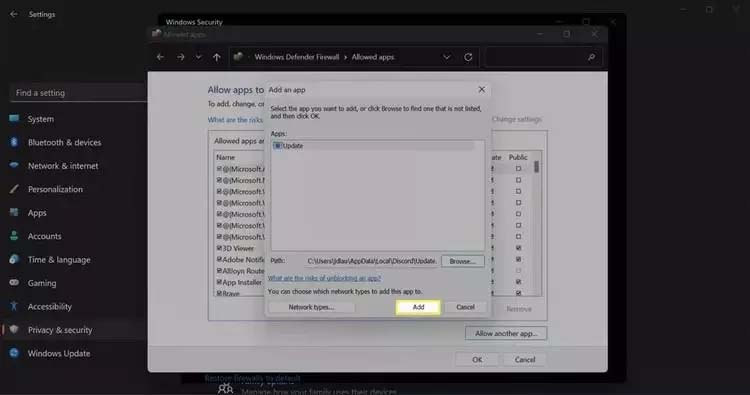The height and width of the screenshot is (395, 750).
Task: Open recent locations dropdown arrow
Action: click(198, 57)
